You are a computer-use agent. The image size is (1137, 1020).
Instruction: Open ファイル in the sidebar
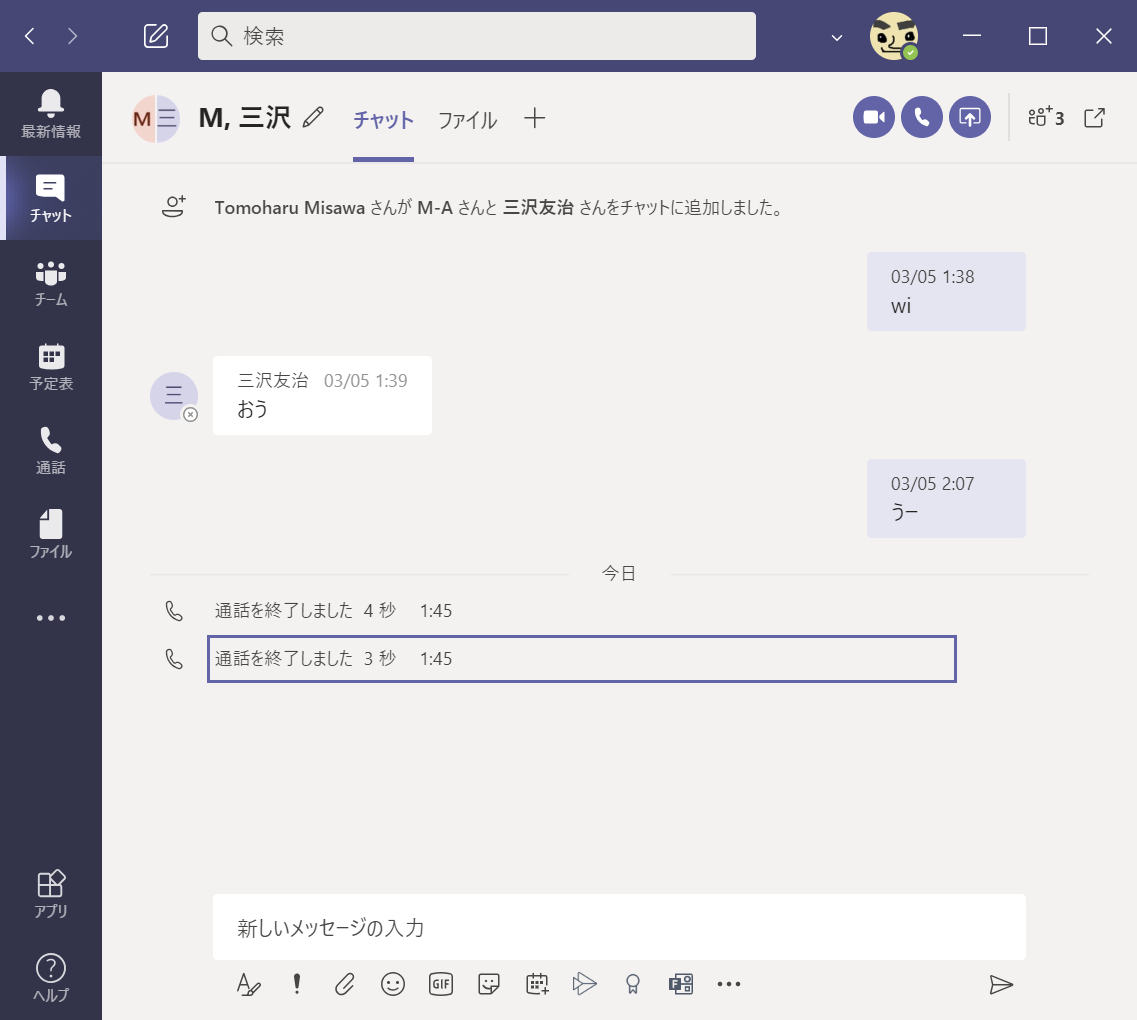(x=51, y=534)
